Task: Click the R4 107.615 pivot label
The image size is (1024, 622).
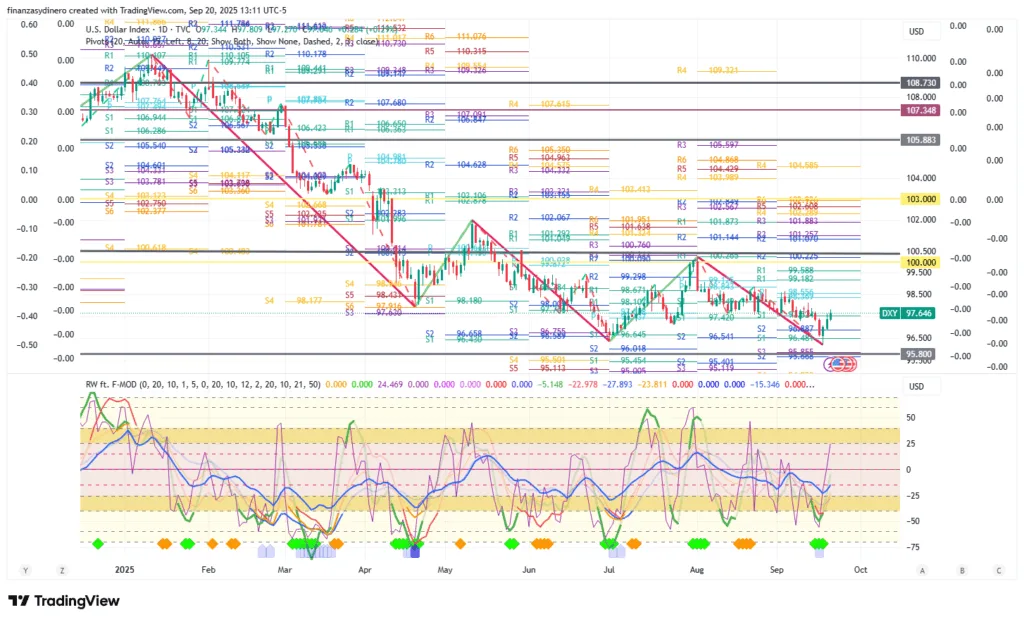Action: [539, 104]
